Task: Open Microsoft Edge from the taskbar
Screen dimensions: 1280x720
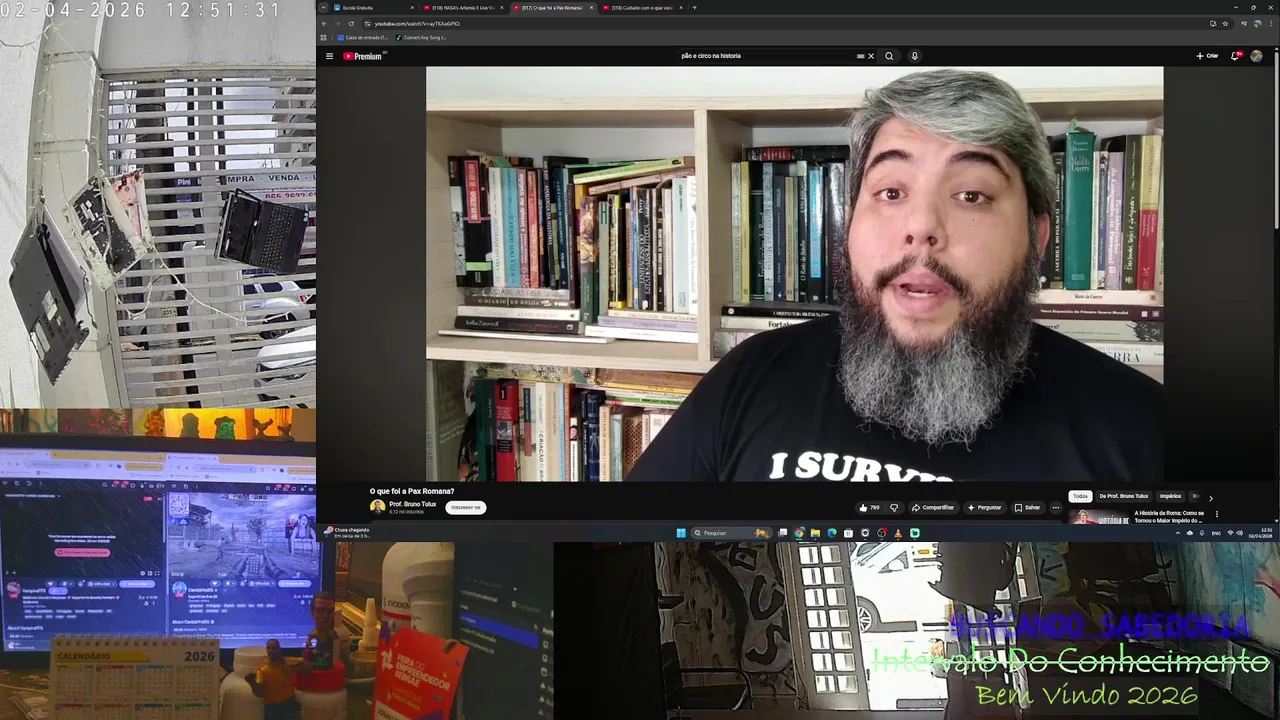Action: point(832,533)
